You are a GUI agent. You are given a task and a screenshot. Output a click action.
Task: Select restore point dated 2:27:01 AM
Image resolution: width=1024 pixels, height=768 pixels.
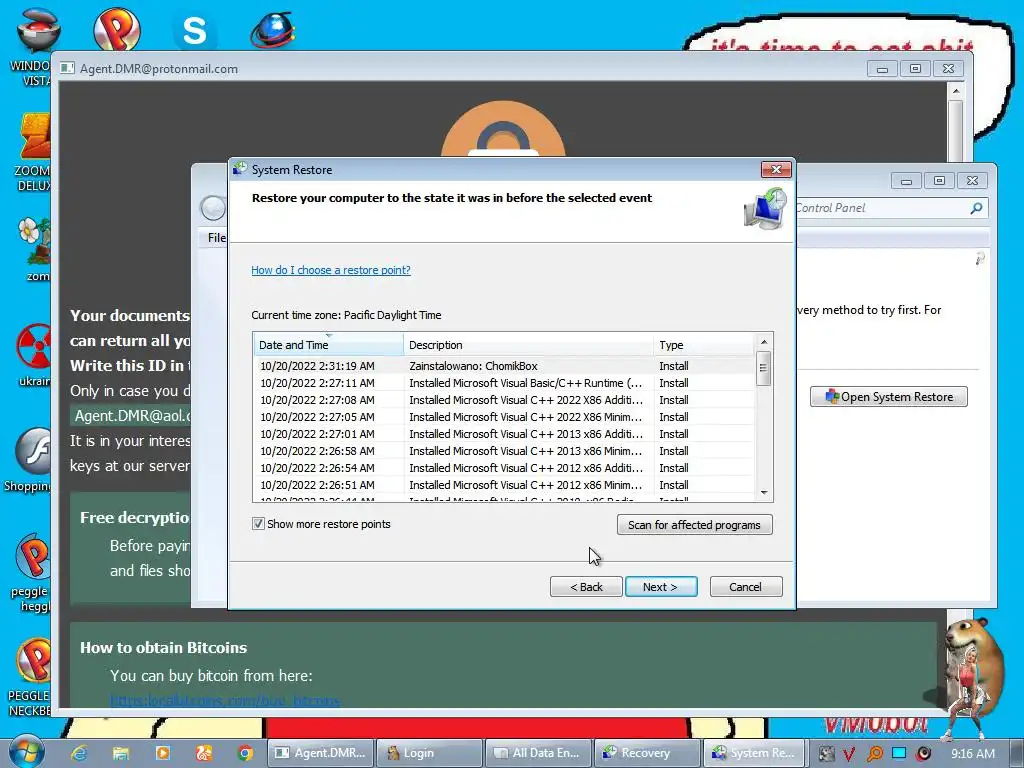[x=504, y=434]
